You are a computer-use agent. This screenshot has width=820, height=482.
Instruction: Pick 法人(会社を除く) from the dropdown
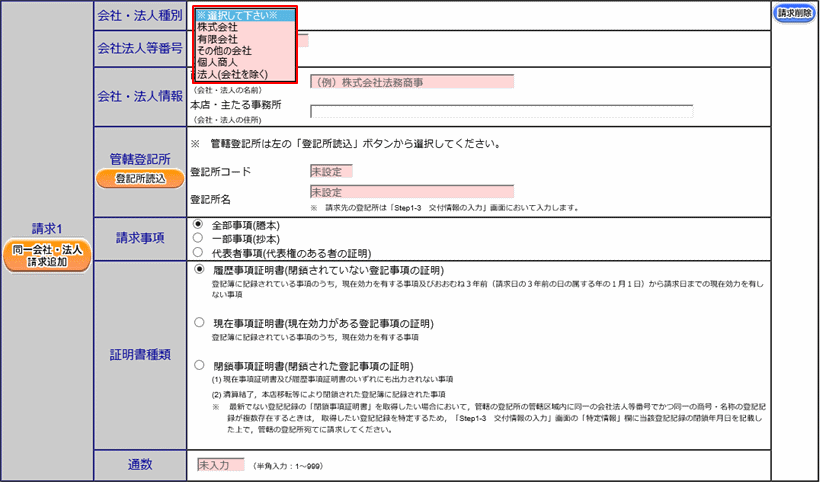(245, 74)
